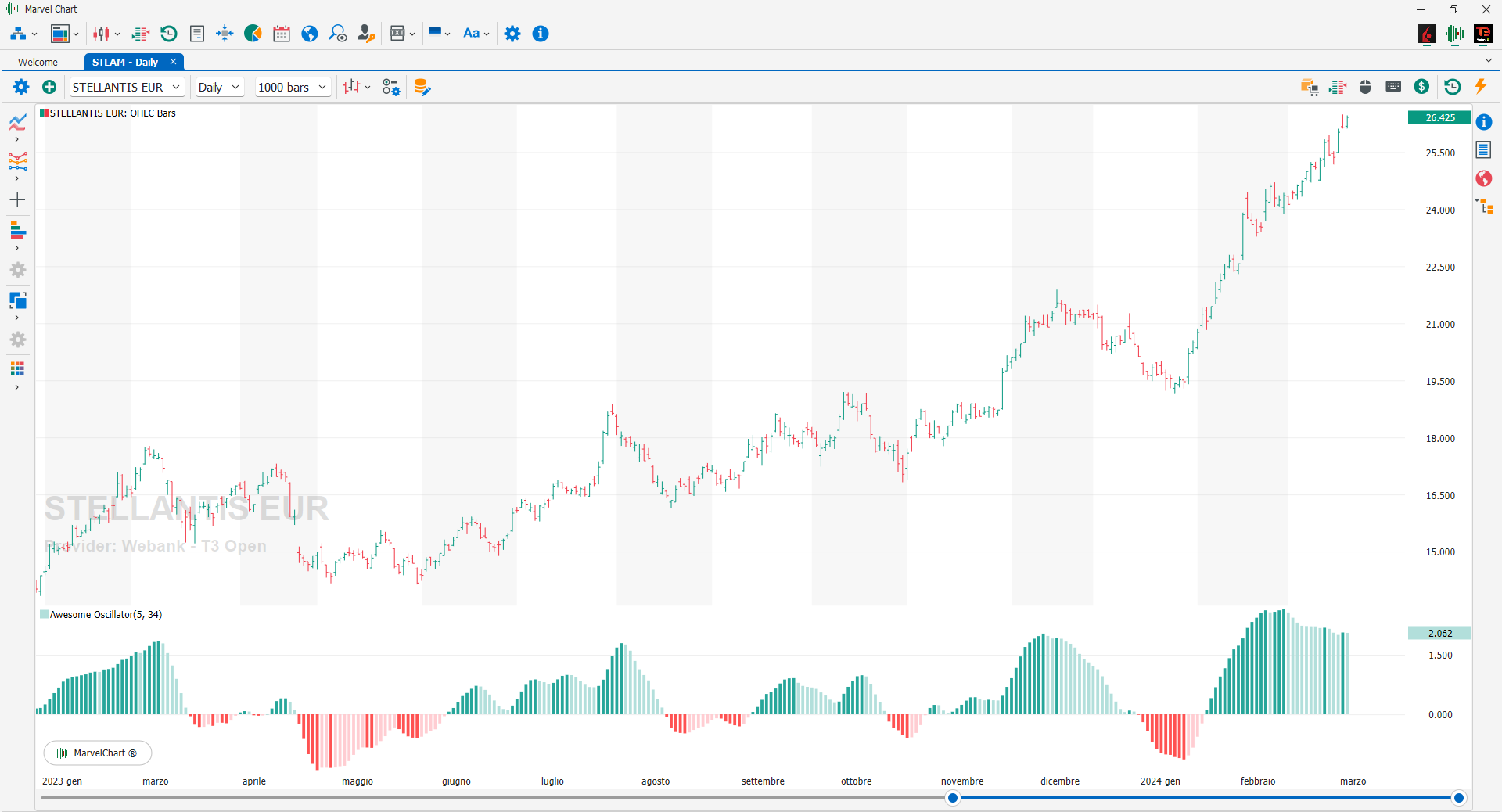Open the STELLANTIS EUR symbol dropdown
The image size is (1502, 812).
[127, 87]
